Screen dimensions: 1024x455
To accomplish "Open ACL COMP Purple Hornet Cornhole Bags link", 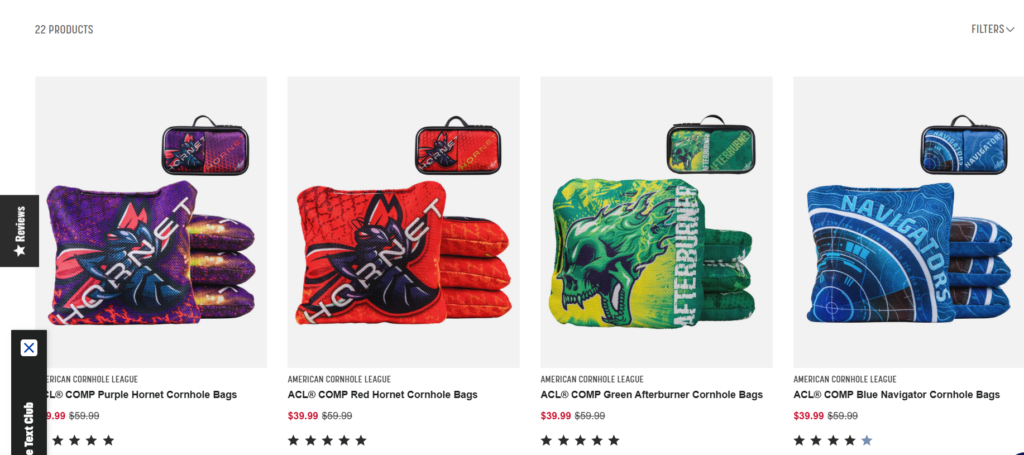I will click(138, 395).
